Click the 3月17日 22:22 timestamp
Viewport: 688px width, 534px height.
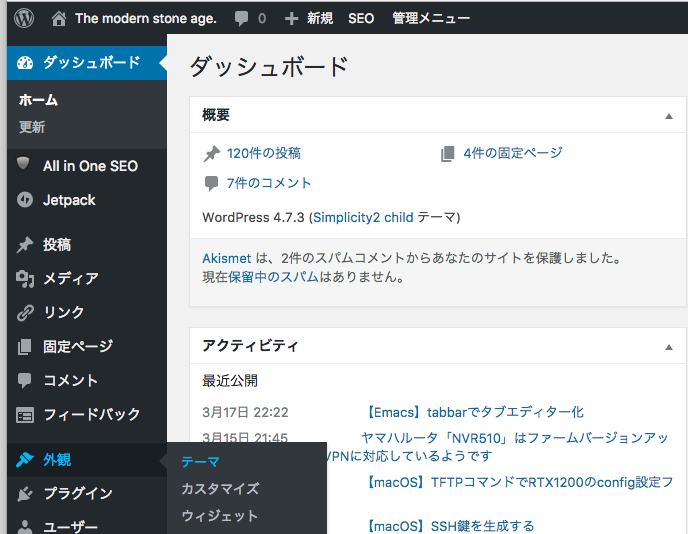click(x=245, y=412)
